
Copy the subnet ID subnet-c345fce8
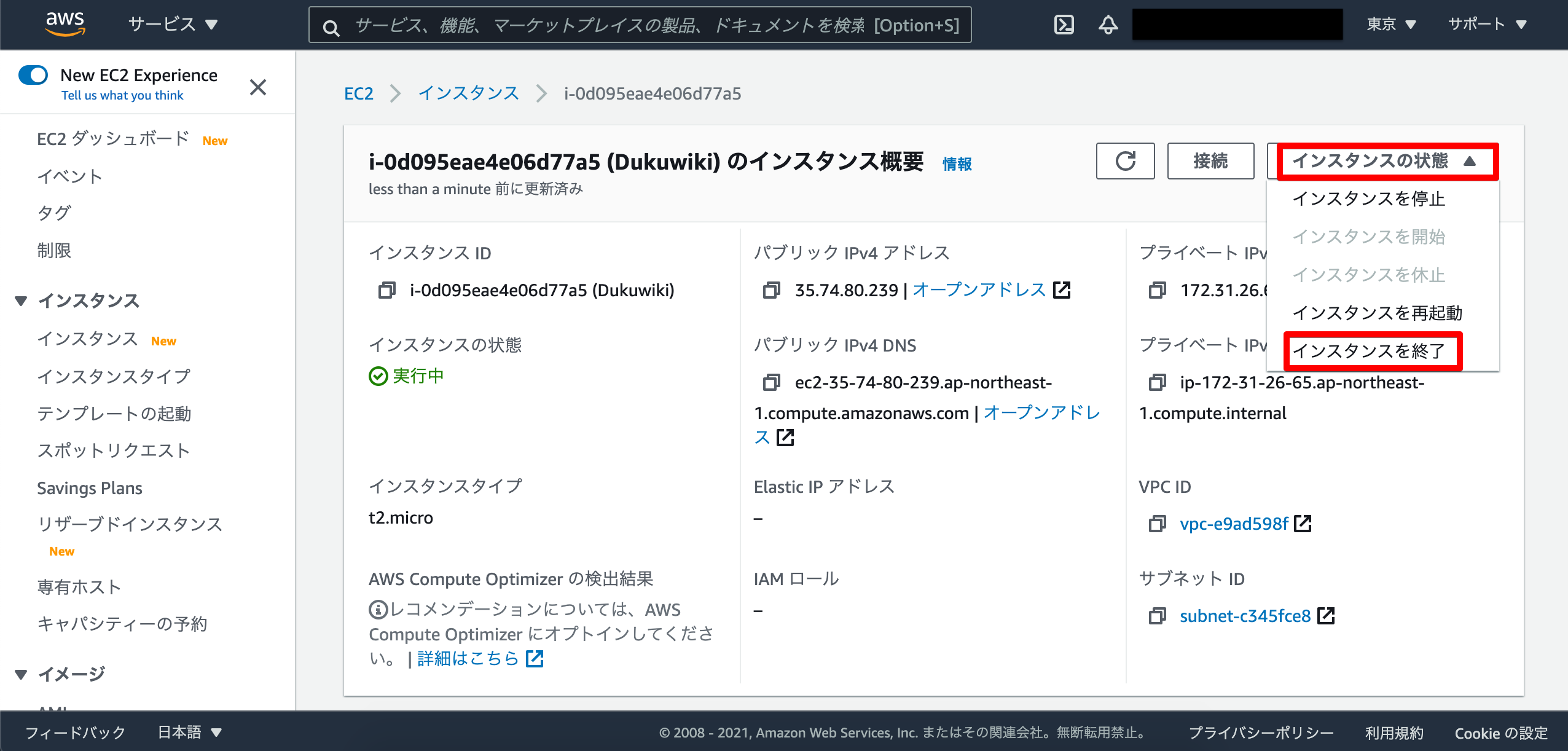click(x=1157, y=616)
